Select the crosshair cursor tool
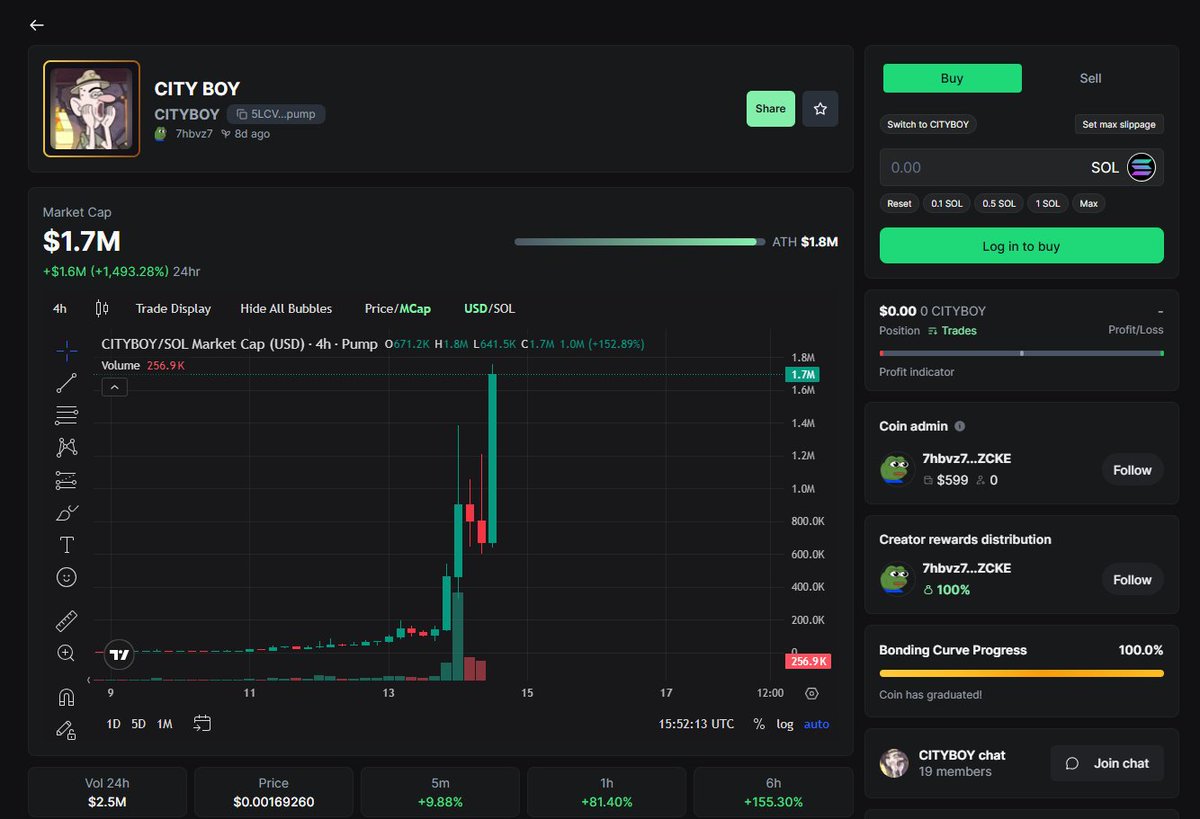 66,350
